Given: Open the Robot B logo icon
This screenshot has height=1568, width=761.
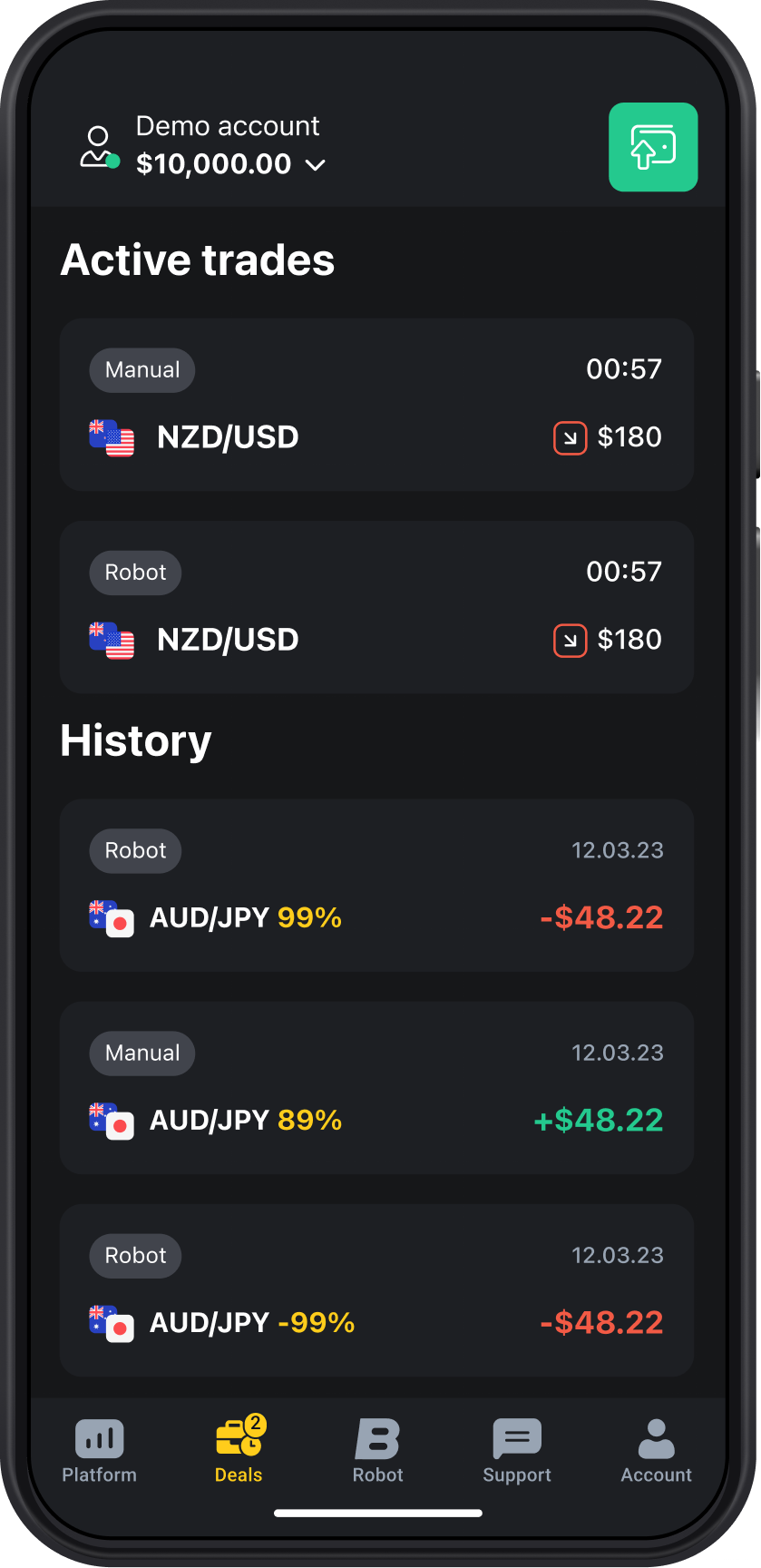Looking at the screenshot, I should point(377,1438).
